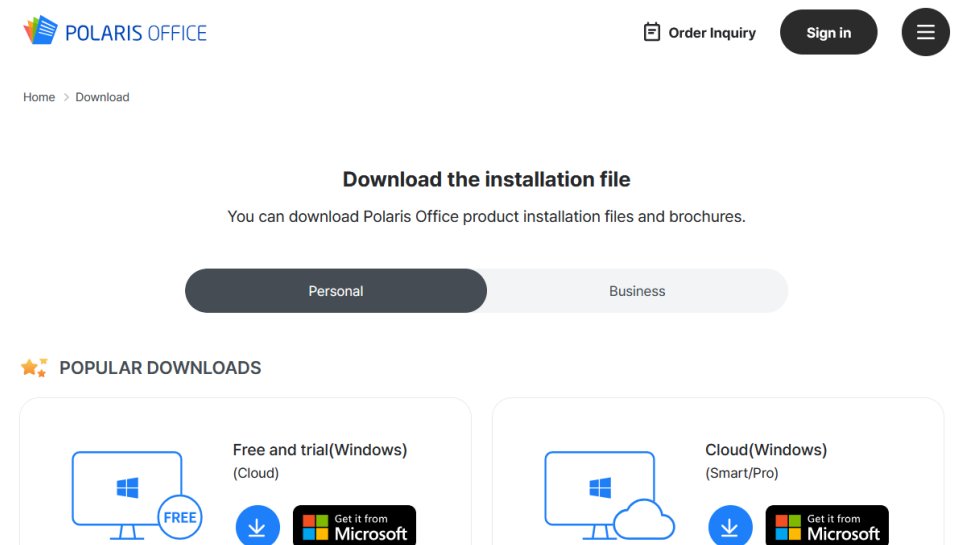Click the Windows monitor icon with FREE badge
The height and width of the screenshot is (545, 970).
(137, 496)
